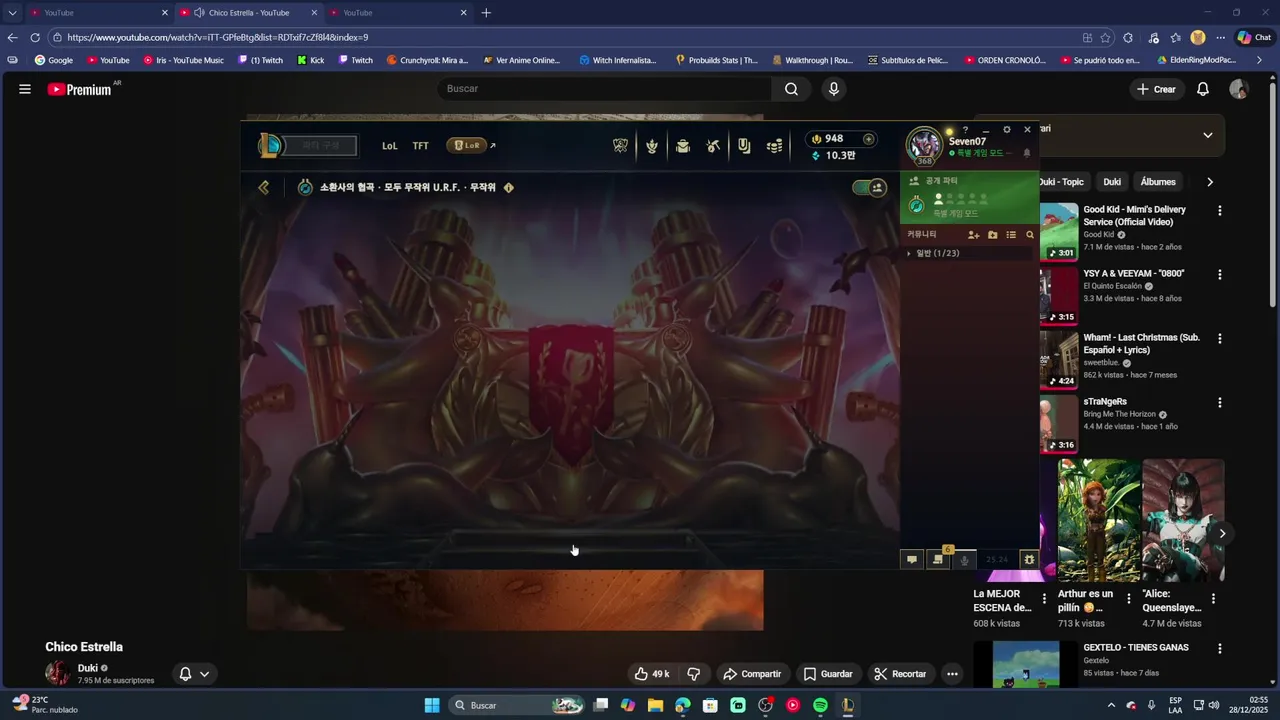Screen dimensions: 1280x720
Task: Click the League of Legends logo
Action: [x=269, y=146]
